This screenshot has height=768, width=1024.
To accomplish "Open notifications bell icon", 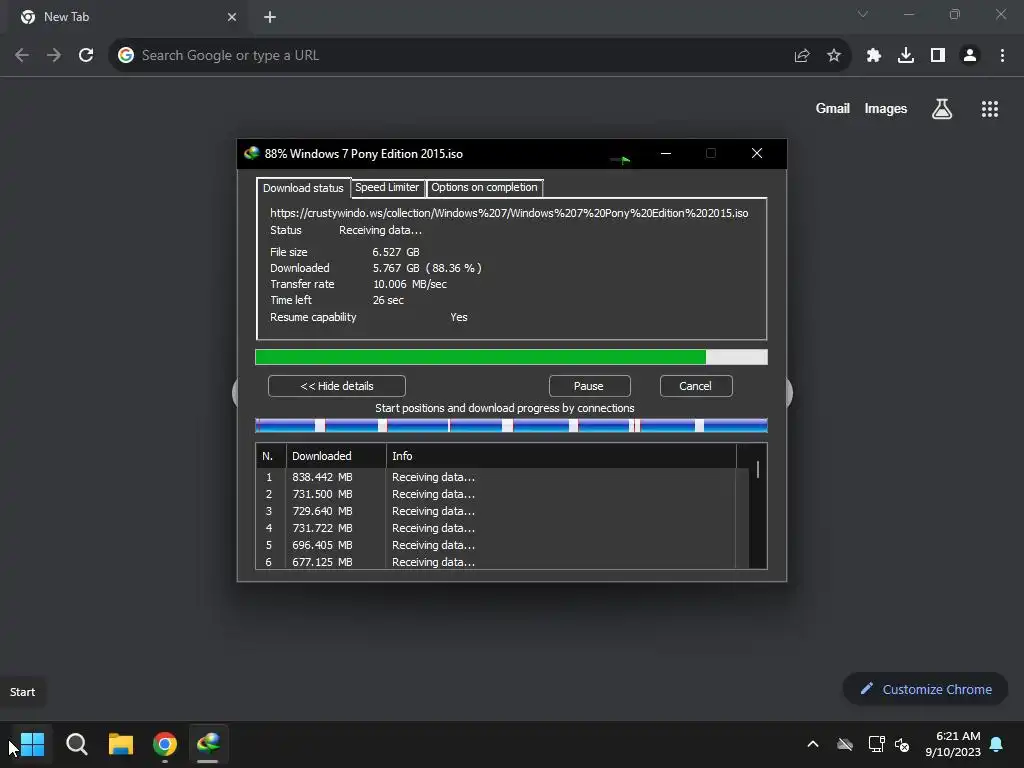I will [x=997, y=744].
